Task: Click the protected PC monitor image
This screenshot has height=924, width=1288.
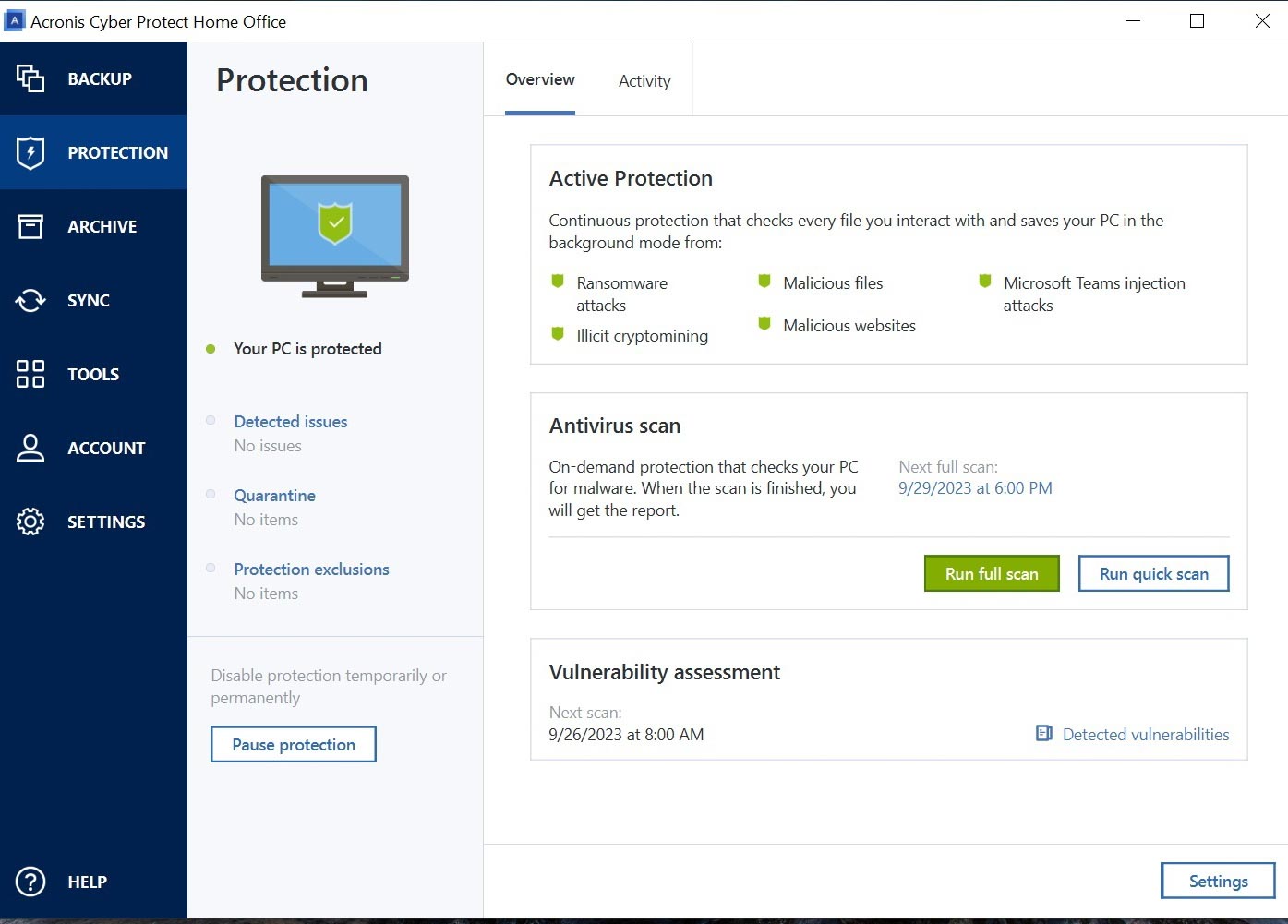Action: tap(335, 235)
